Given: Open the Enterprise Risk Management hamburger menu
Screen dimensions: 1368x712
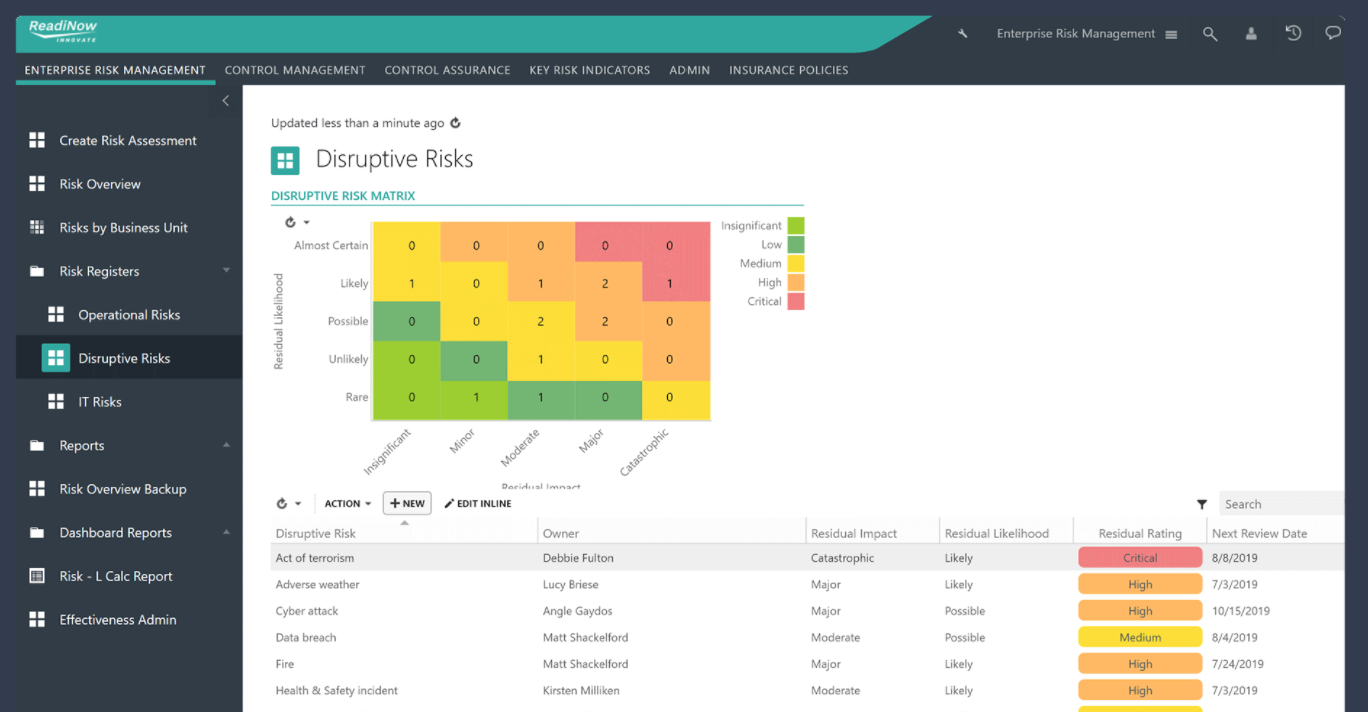Looking at the screenshot, I should pos(1171,34).
